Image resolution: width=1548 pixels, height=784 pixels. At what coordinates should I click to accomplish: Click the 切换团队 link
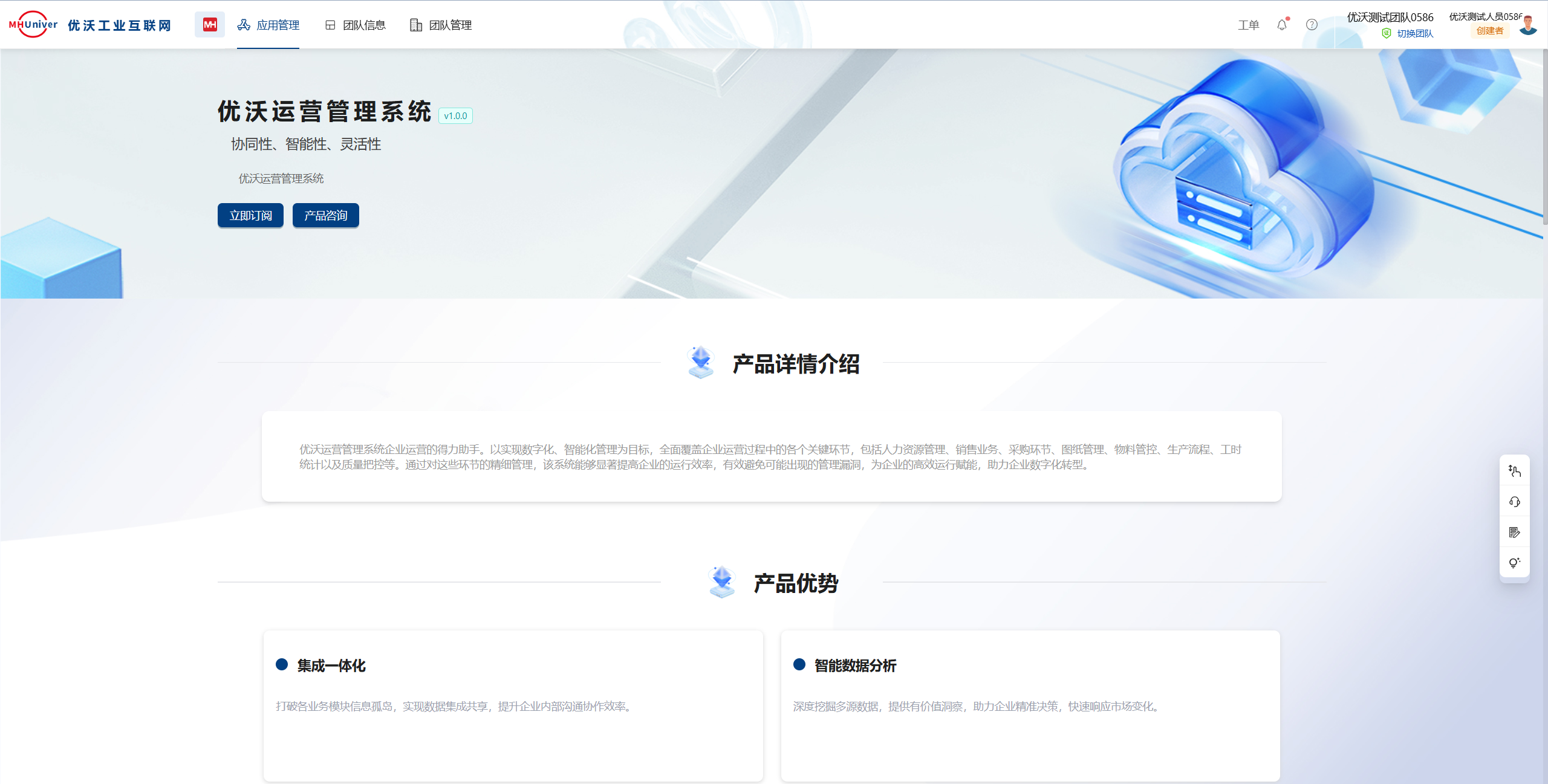click(x=1415, y=33)
